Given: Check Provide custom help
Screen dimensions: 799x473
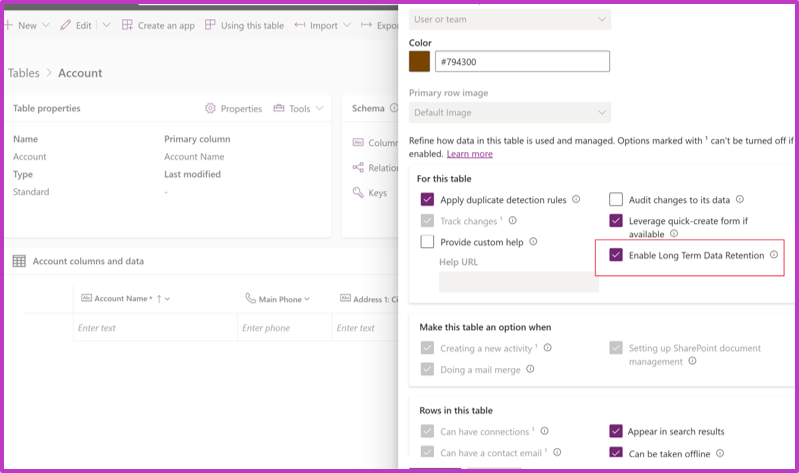Looking at the screenshot, I should coord(427,242).
